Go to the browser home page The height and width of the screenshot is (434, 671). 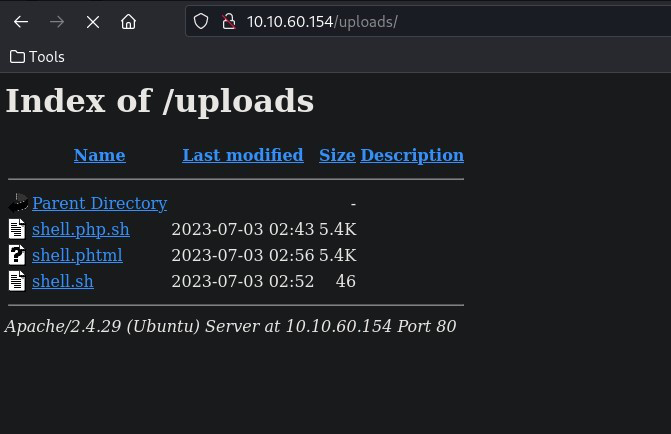point(128,21)
